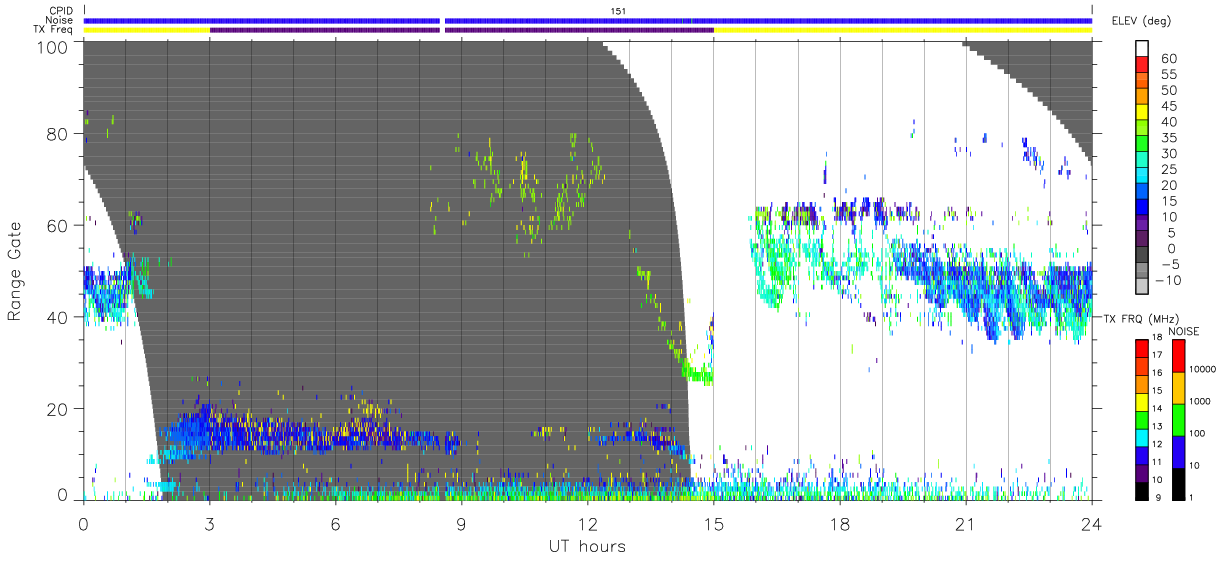Click the CPID value '151'

pyautogui.click(x=617, y=10)
